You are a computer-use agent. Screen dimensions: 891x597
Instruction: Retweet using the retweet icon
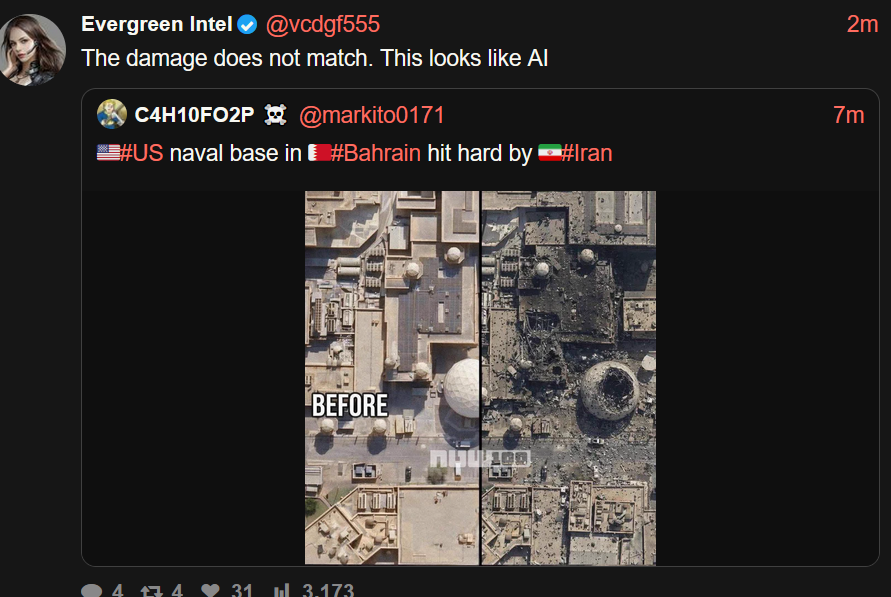click(152, 591)
